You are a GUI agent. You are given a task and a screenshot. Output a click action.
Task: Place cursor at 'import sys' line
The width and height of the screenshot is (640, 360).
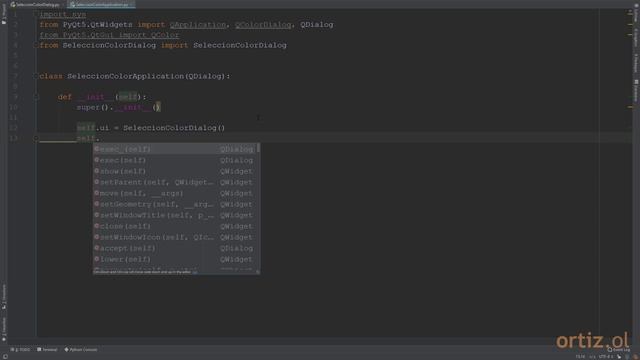(x=62, y=14)
